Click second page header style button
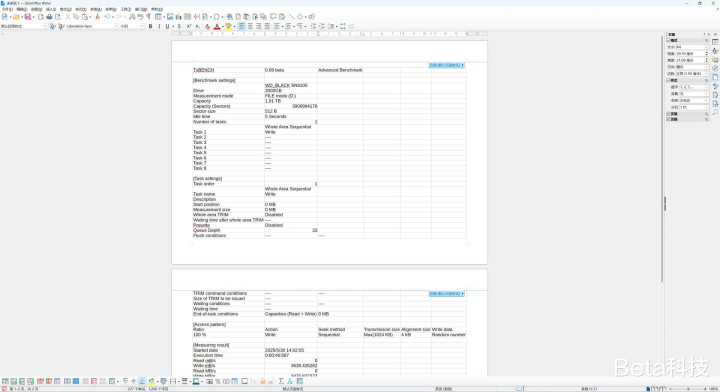This screenshot has width=720, height=392. pos(447,293)
